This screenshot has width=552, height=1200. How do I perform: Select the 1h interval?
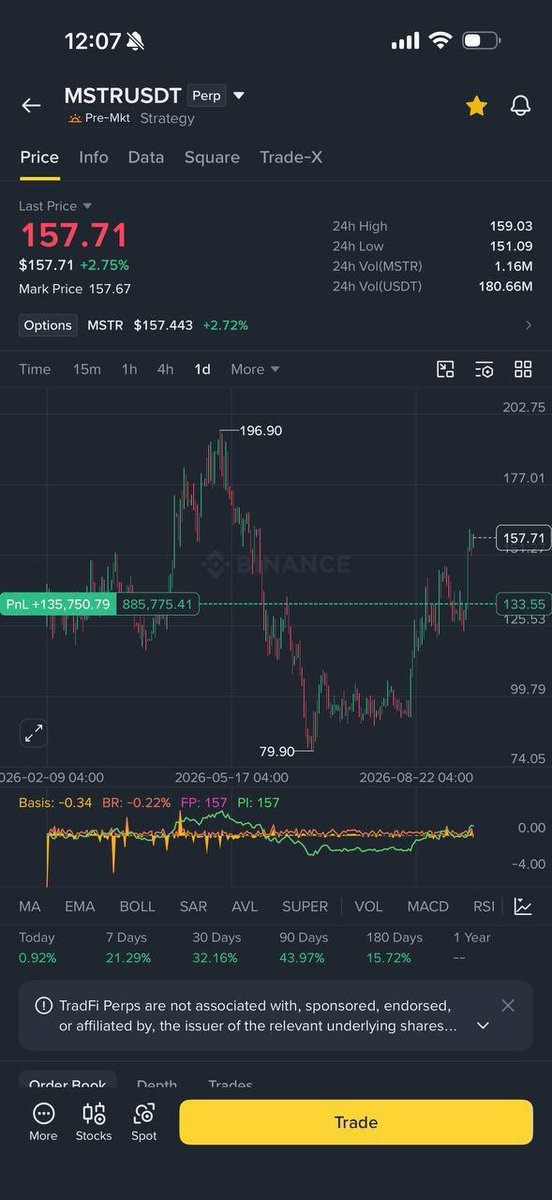click(x=129, y=369)
